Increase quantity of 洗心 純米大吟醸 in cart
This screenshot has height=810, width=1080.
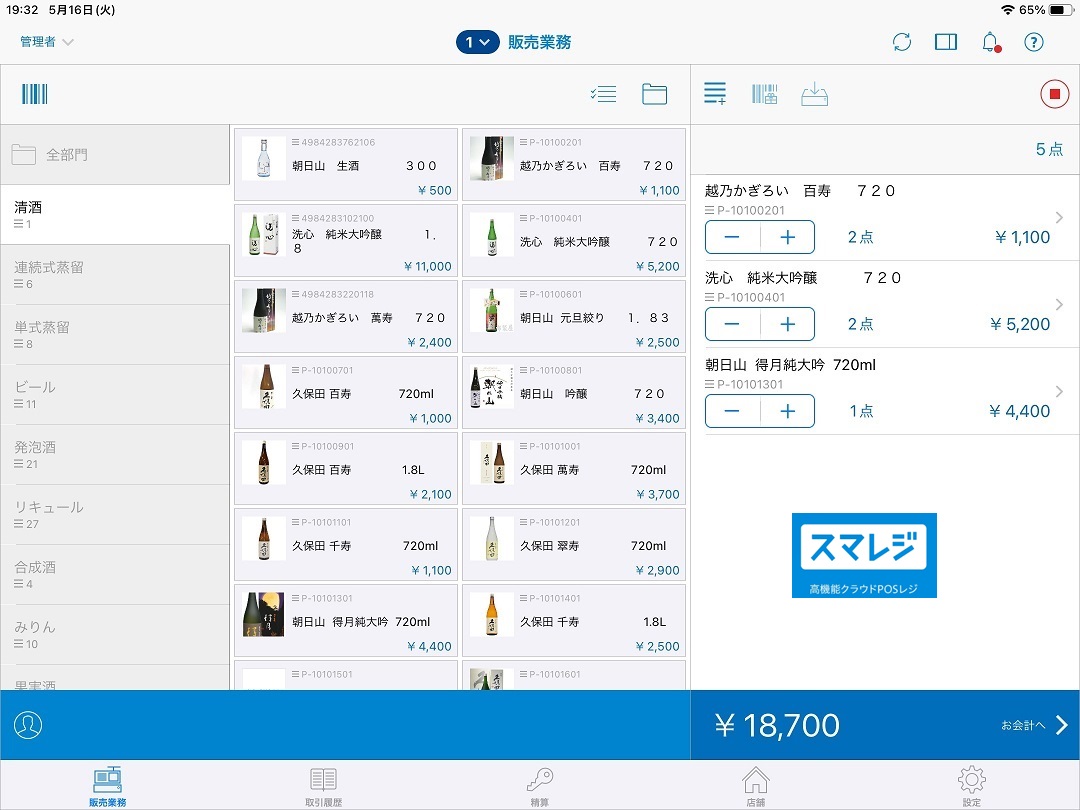(x=787, y=324)
